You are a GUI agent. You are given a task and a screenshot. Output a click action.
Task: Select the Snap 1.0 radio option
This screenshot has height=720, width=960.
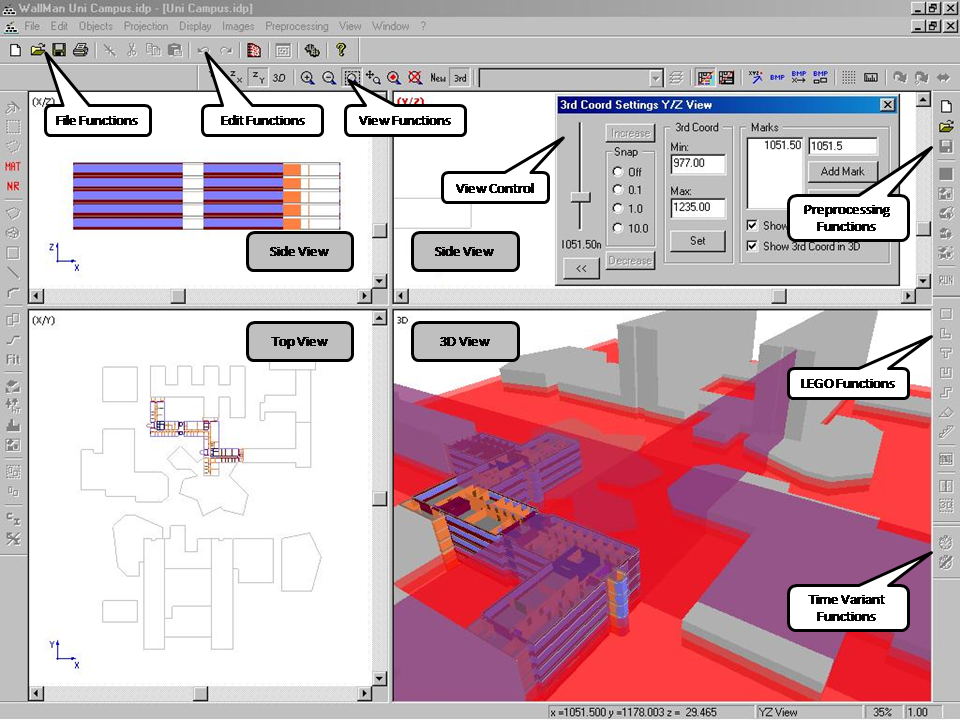pos(618,209)
